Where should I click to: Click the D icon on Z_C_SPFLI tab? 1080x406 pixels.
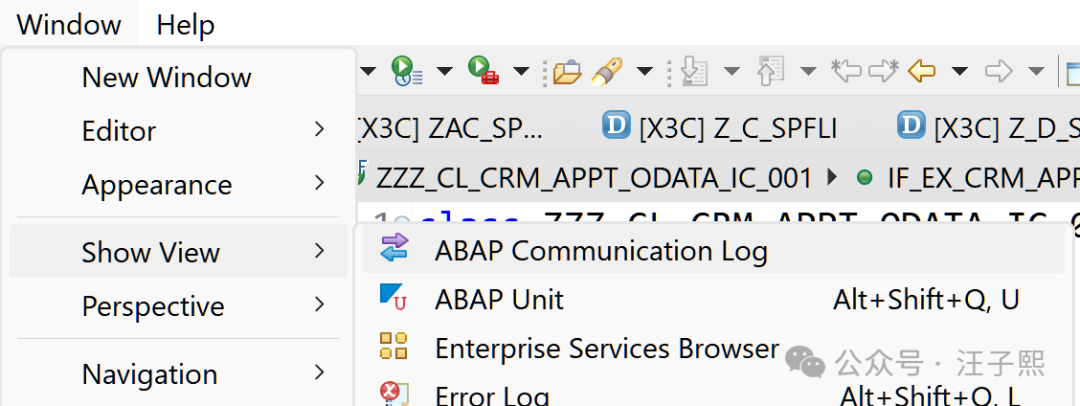pyautogui.click(x=616, y=126)
